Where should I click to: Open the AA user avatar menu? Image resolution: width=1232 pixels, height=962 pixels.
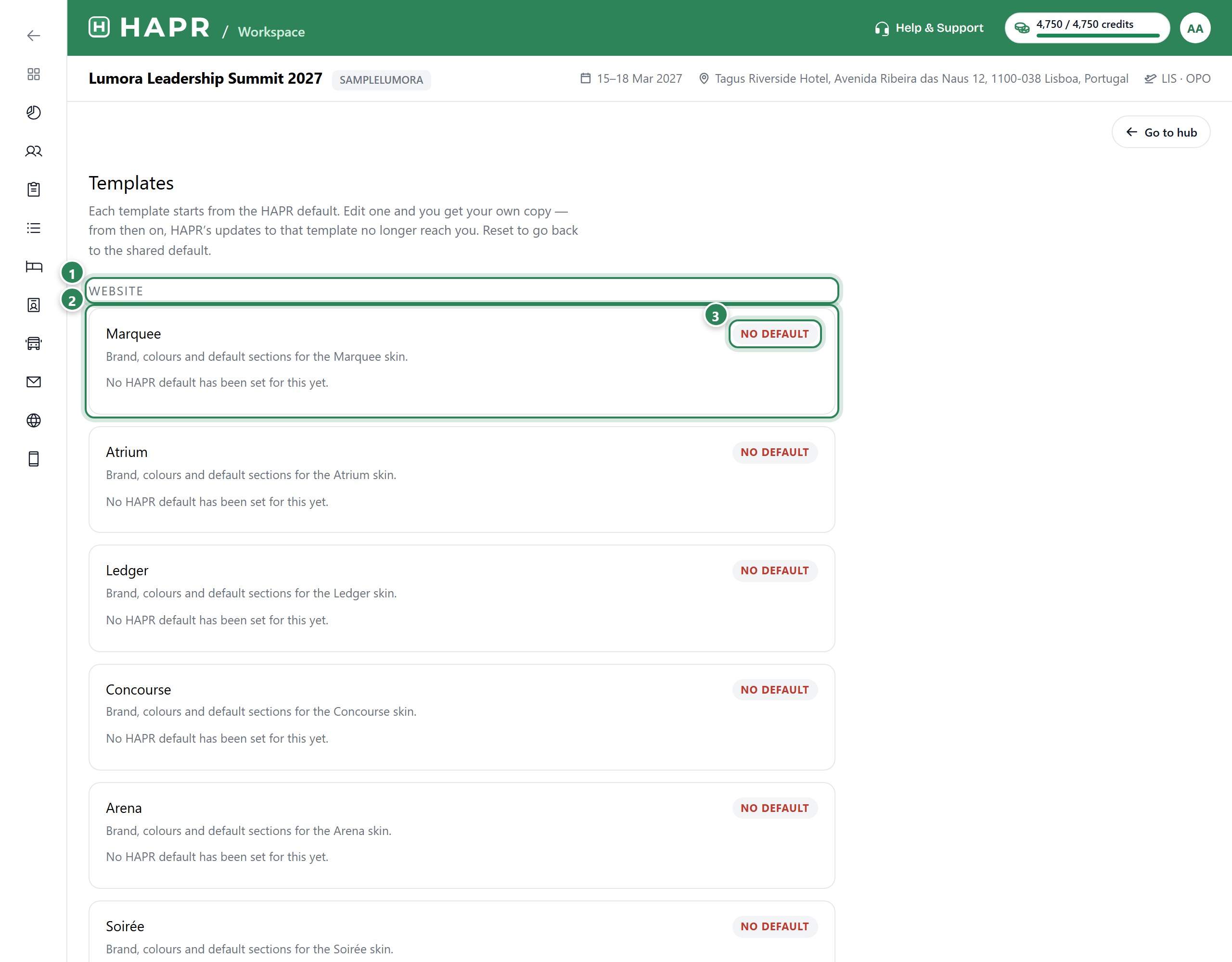point(1195,28)
